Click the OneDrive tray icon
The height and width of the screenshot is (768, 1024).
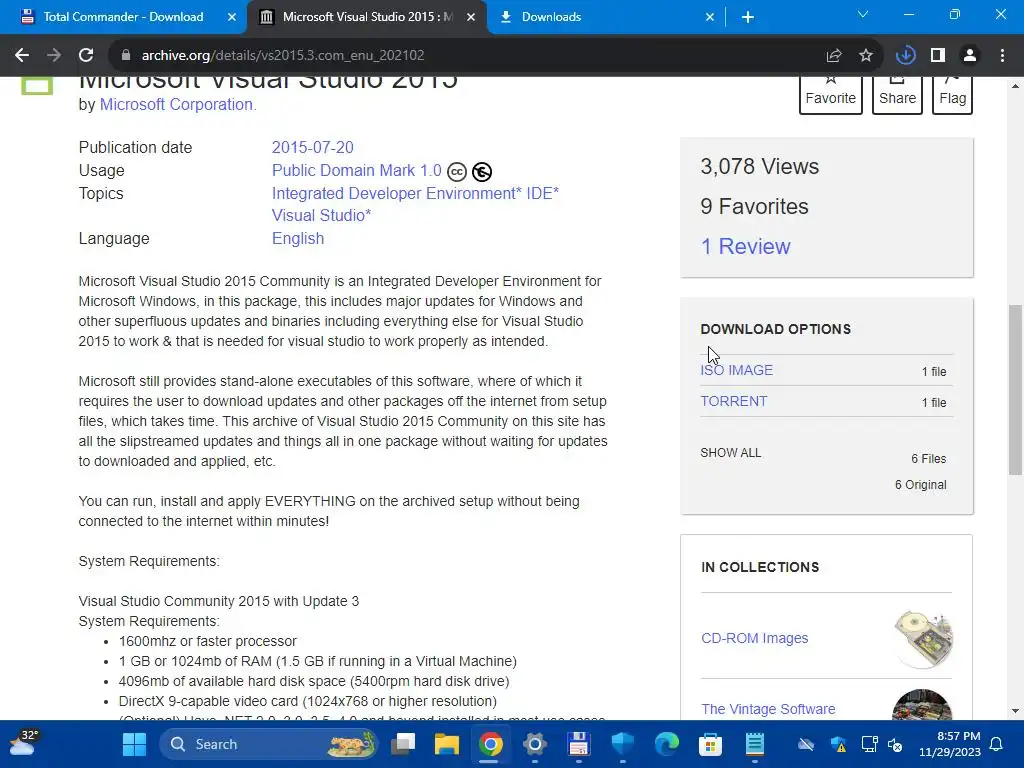coord(807,744)
